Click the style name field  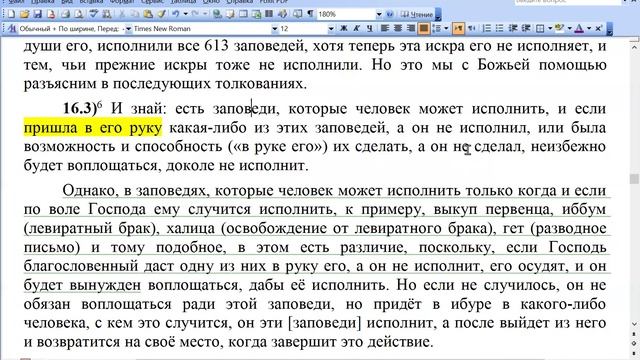(x=71, y=29)
